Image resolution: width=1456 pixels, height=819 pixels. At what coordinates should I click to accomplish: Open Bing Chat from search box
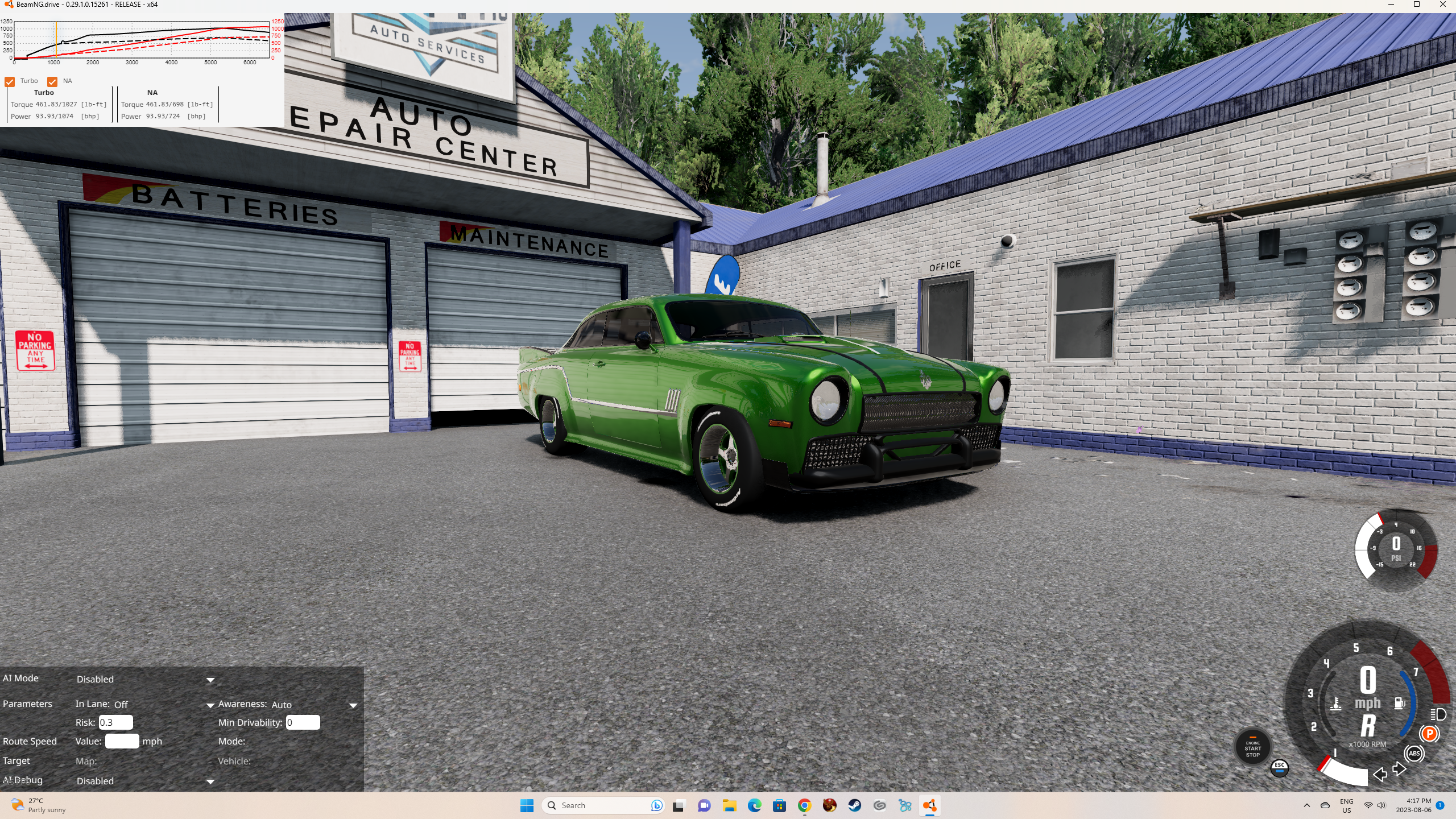pyautogui.click(x=656, y=805)
